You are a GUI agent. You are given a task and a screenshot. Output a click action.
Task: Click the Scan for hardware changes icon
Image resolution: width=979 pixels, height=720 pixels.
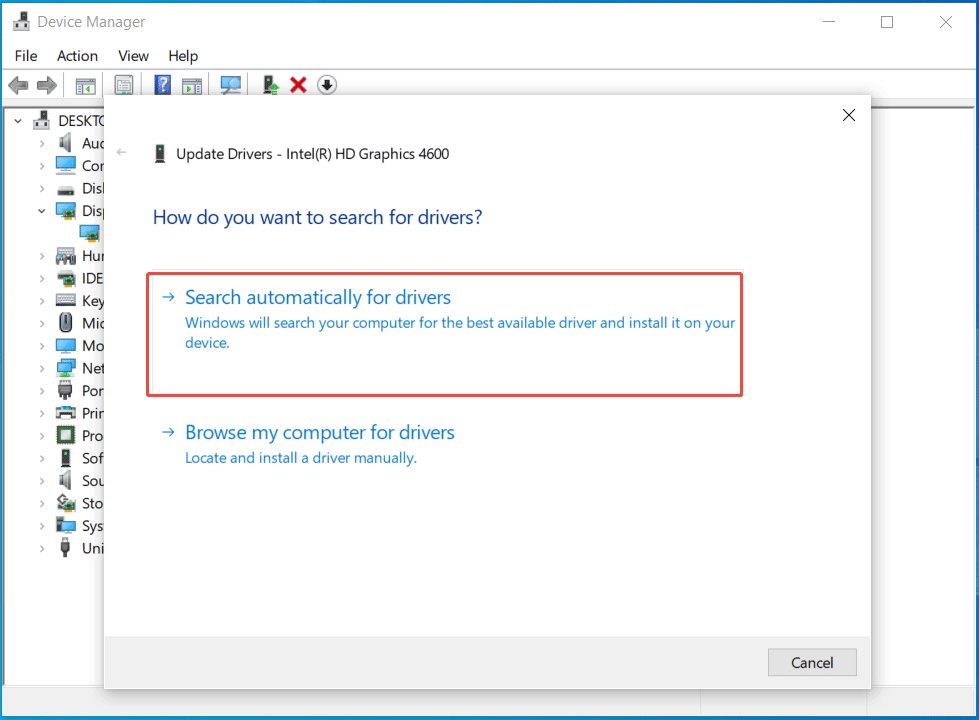(x=231, y=84)
